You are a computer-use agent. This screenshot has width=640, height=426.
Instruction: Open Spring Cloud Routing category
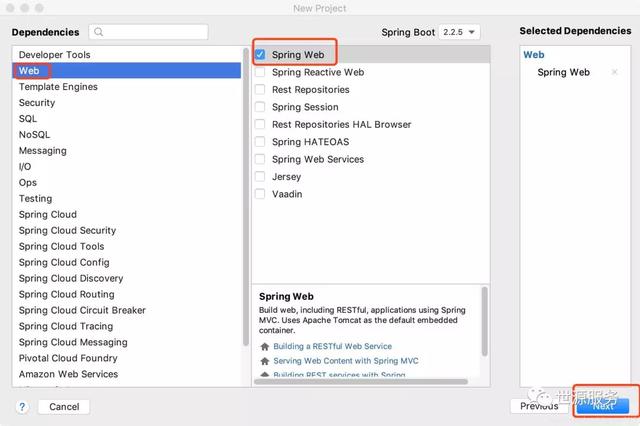(127, 294)
